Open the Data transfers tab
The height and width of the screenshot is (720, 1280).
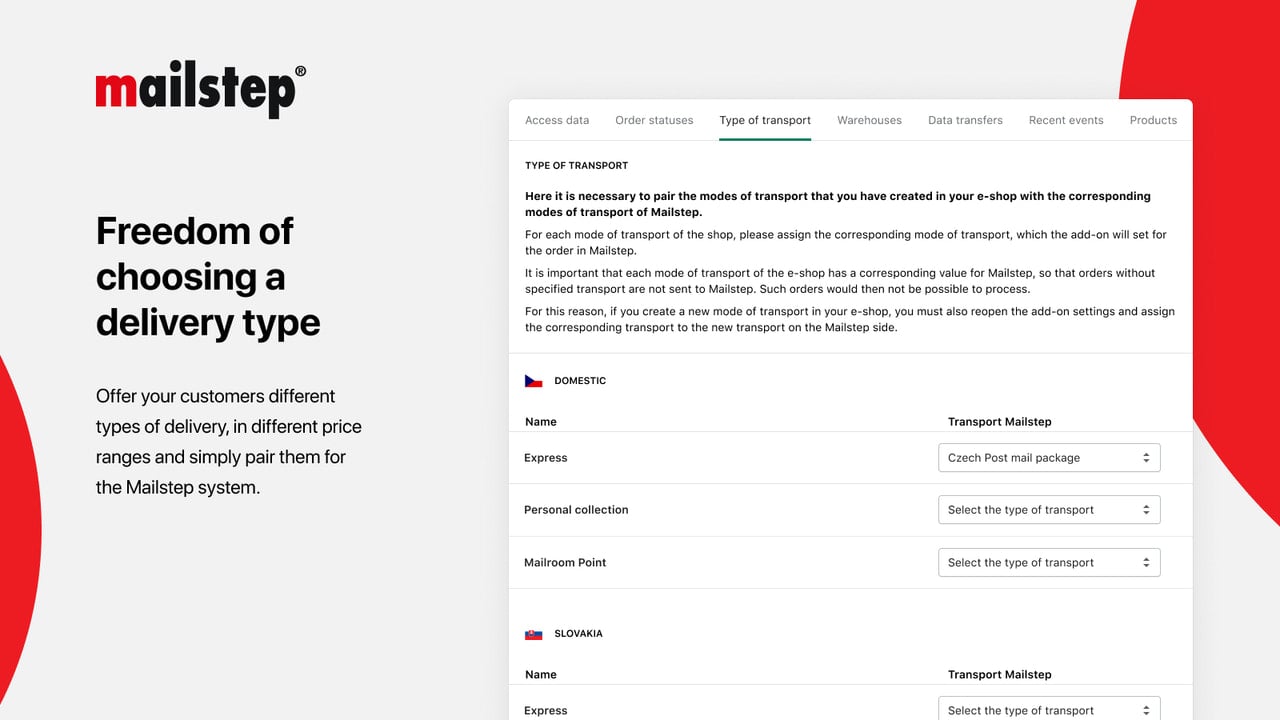click(965, 120)
